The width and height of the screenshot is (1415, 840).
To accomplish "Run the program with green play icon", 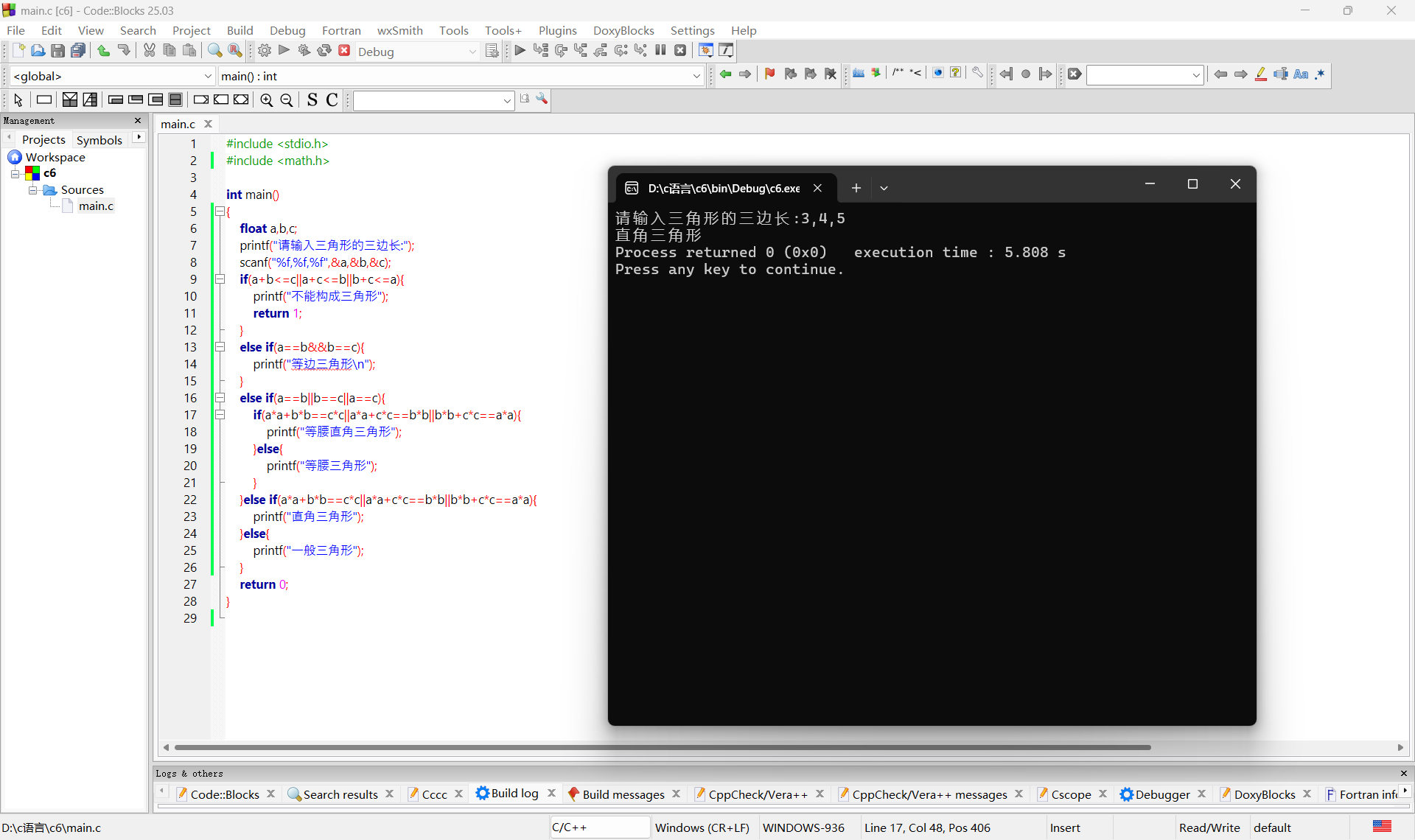I will pos(284,51).
